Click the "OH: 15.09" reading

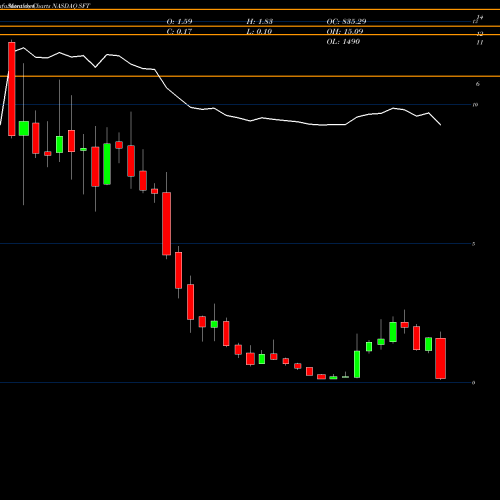pos(345,31)
